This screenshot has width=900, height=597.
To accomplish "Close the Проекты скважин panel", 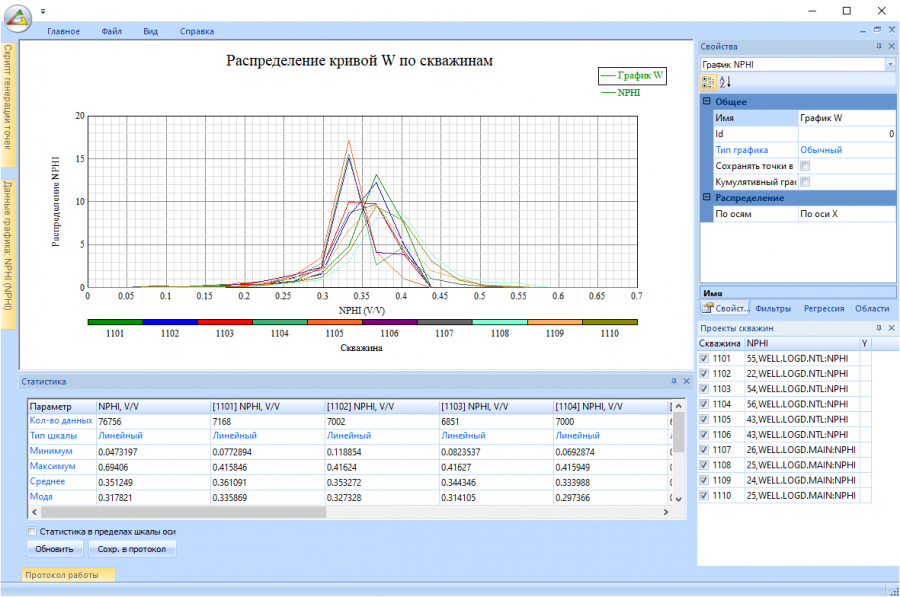I will [x=891, y=328].
